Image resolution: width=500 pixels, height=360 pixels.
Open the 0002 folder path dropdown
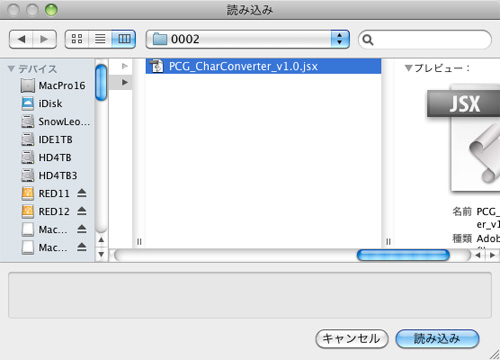pos(248,39)
